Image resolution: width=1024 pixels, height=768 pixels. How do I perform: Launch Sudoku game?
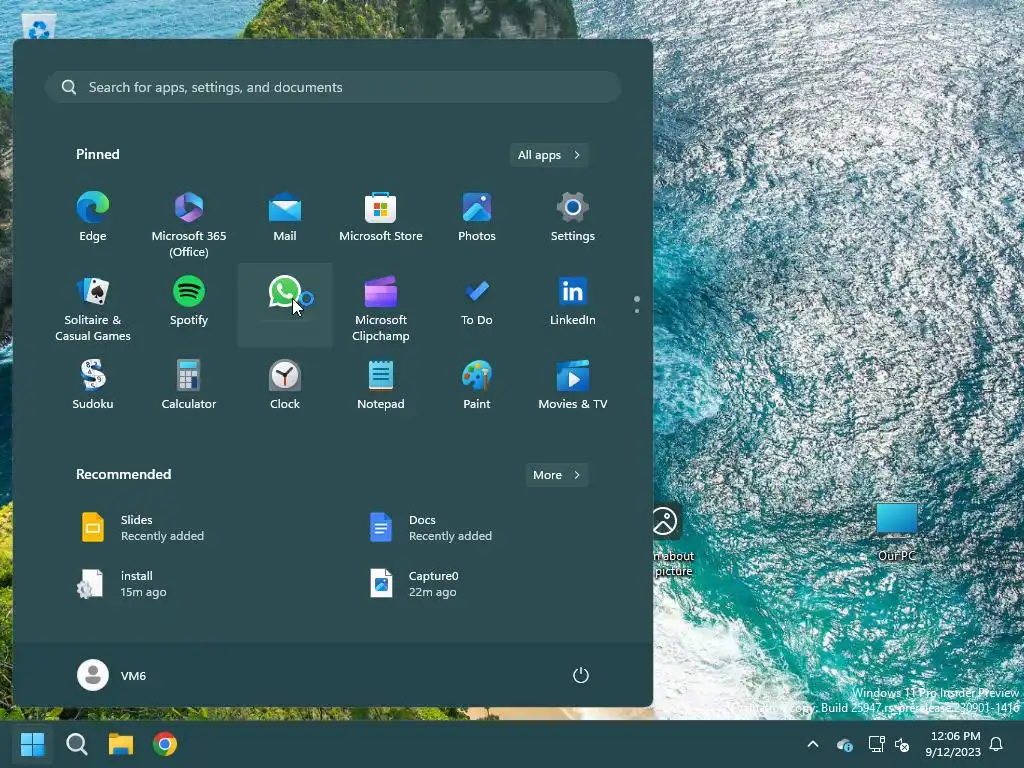(x=93, y=385)
